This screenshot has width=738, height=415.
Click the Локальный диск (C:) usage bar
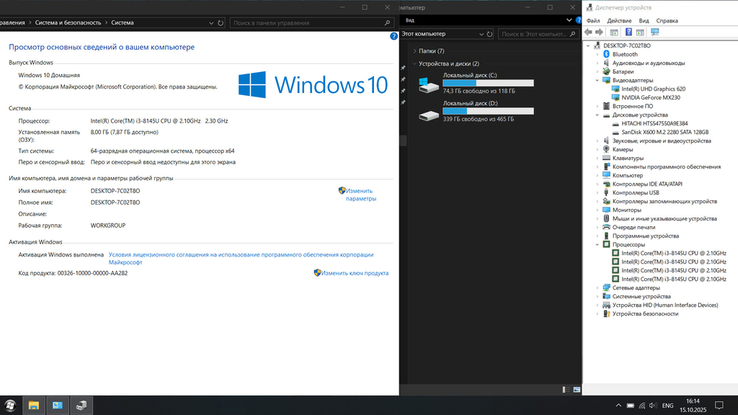(488, 83)
